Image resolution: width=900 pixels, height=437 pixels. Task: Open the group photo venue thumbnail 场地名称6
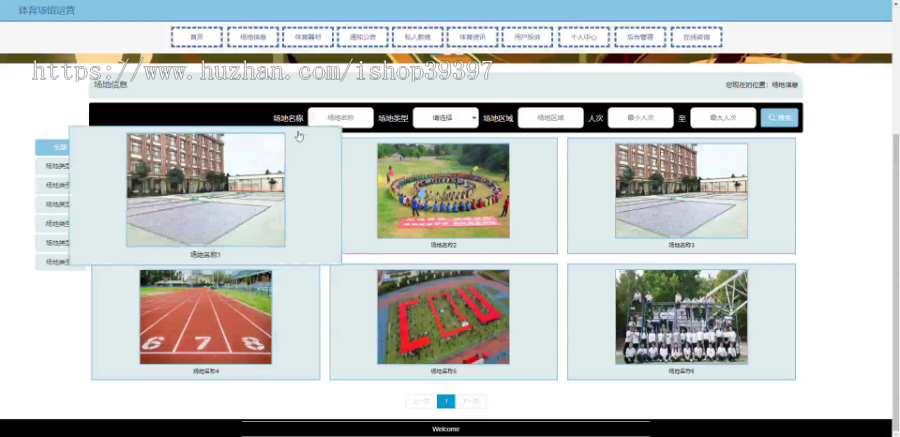[681, 317]
